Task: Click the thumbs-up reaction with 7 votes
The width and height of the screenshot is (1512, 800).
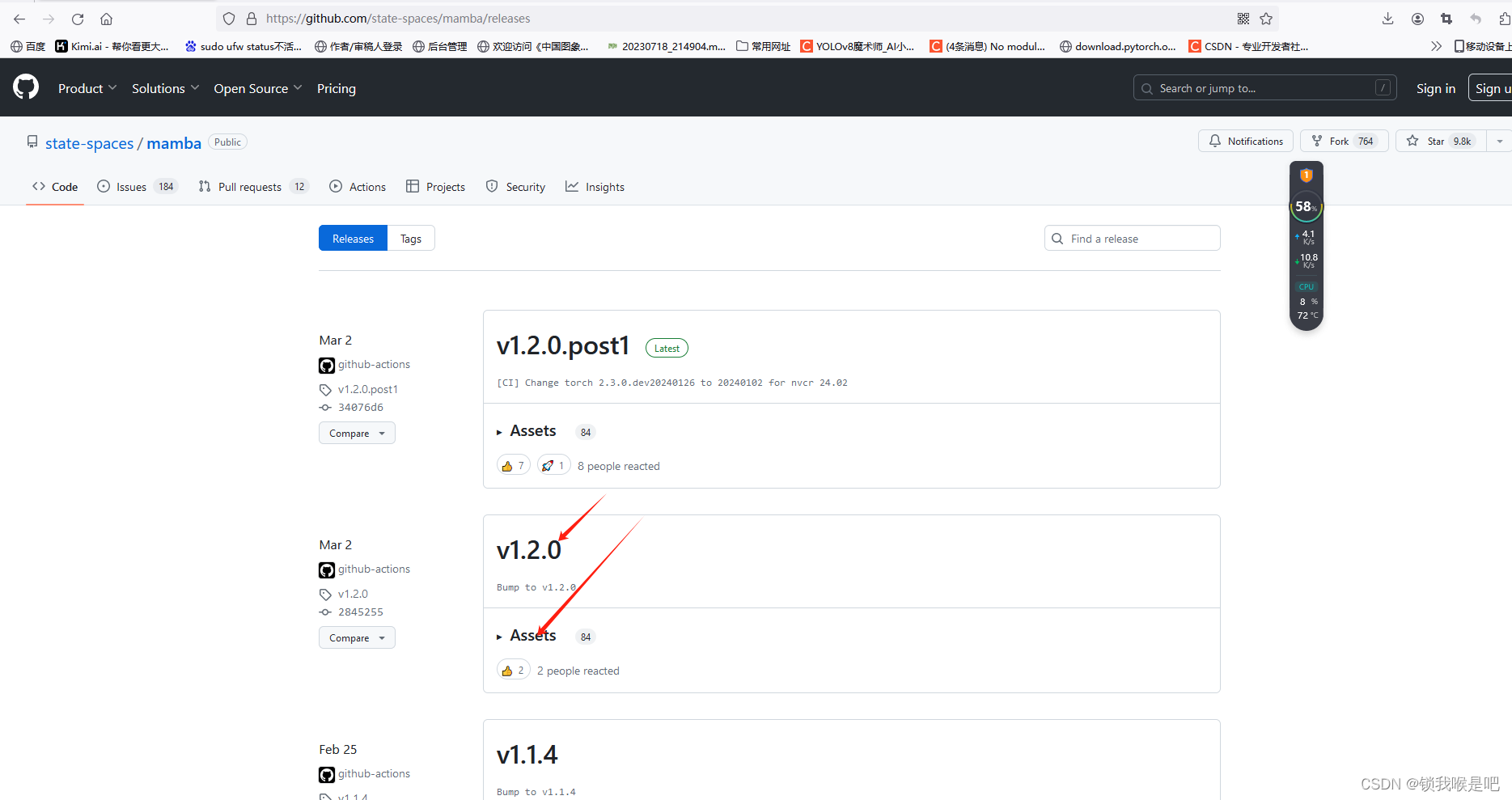Action: tap(514, 465)
